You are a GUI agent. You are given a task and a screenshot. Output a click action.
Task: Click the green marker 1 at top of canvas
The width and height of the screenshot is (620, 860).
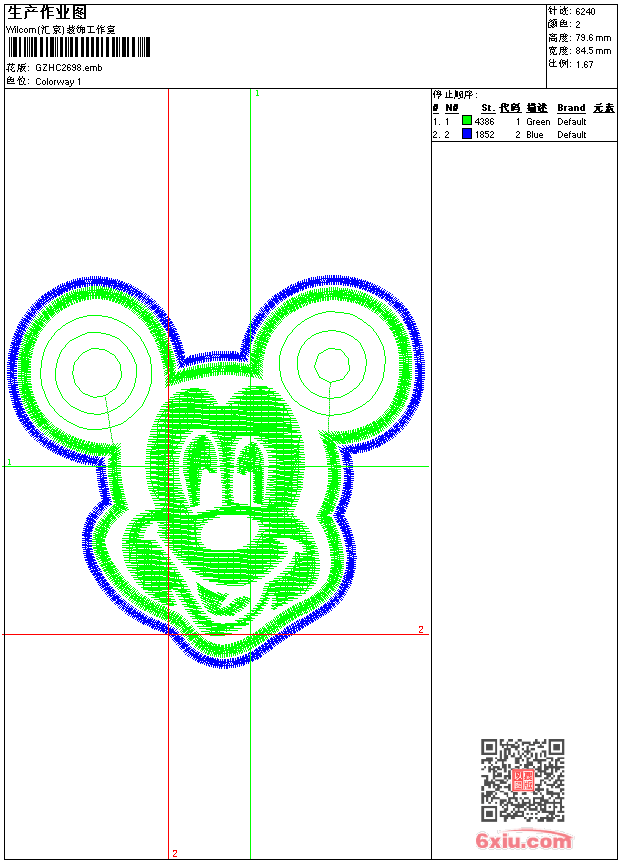257,93
